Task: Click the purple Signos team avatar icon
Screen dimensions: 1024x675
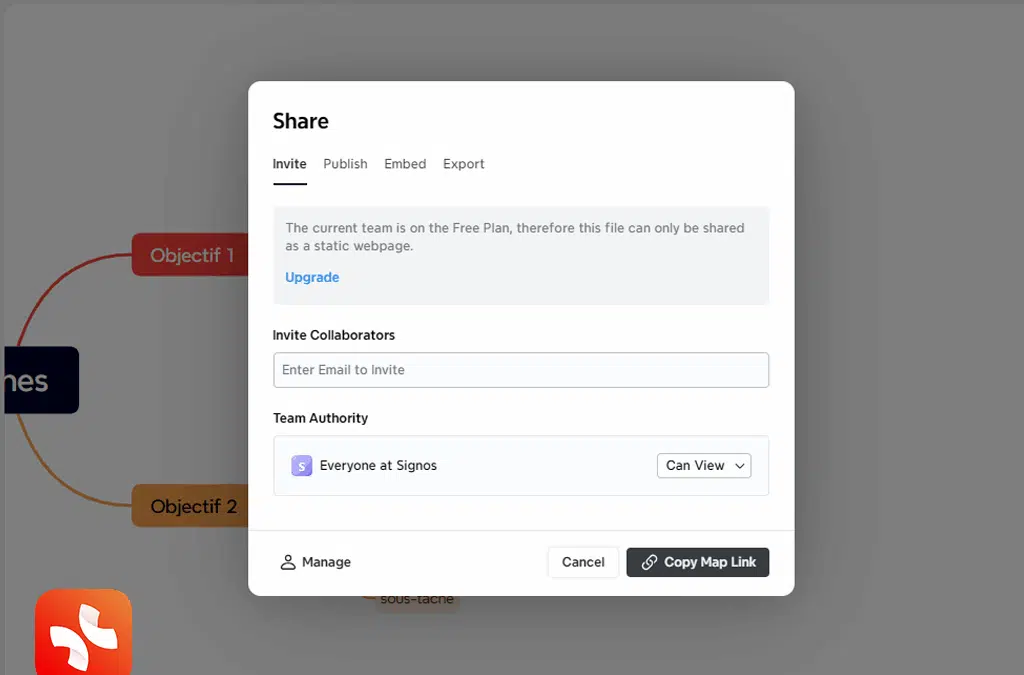Action: [x=301, y=466]
